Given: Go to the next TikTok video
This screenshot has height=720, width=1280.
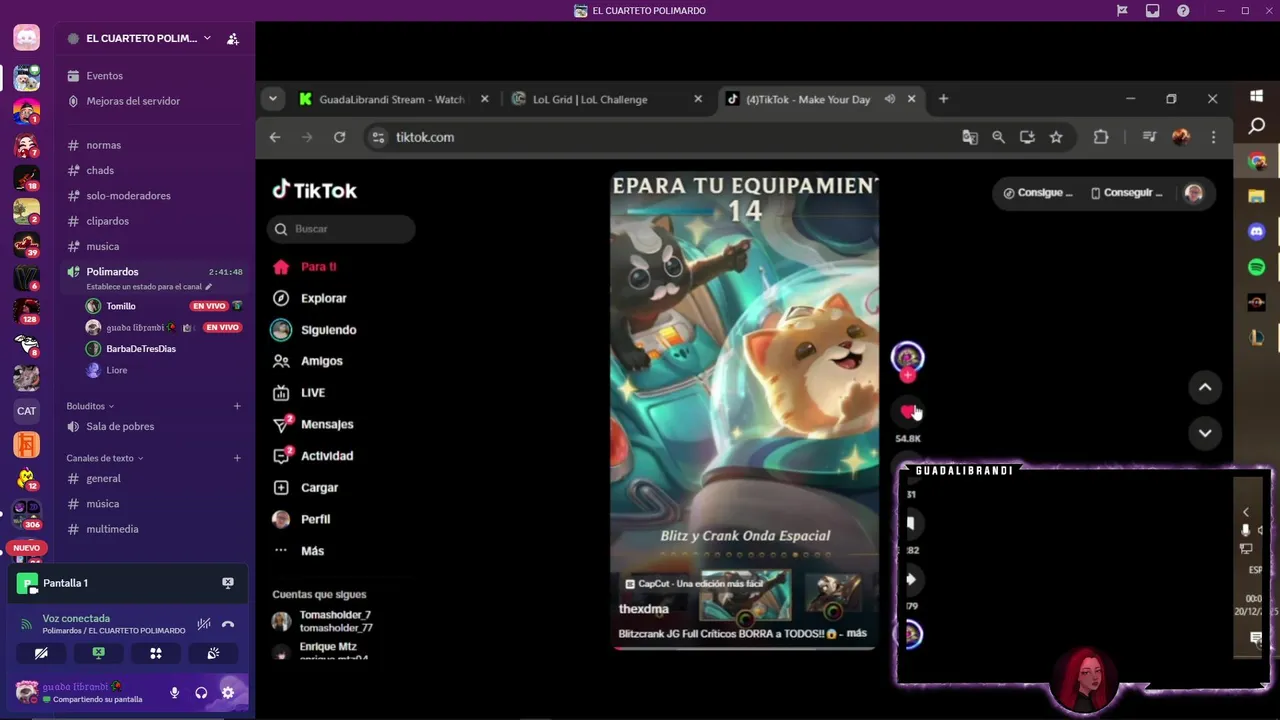Looking at the screenshot, I should [1205, 433].
